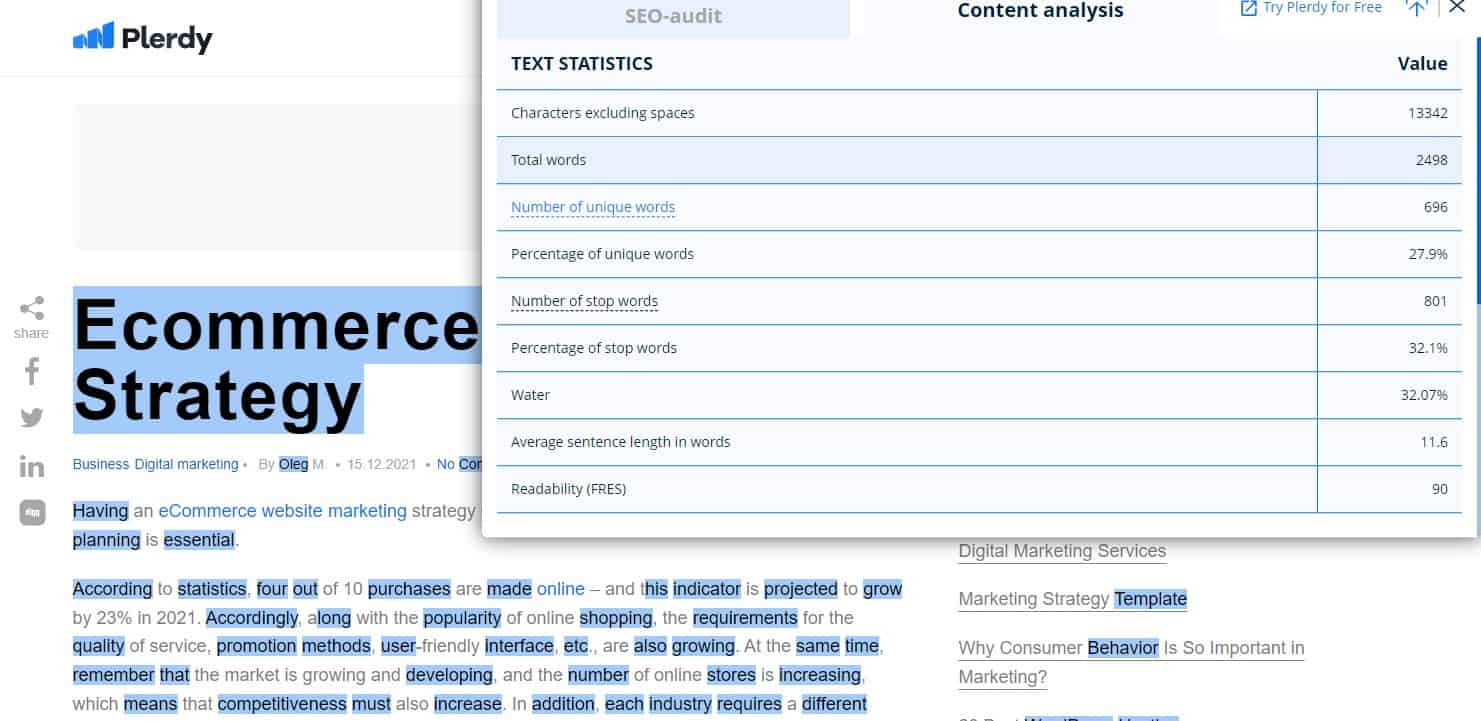Switch to the SEO-audit tab
The height and width of the screenshot is (721, 1481).
(x=673, y=16)
